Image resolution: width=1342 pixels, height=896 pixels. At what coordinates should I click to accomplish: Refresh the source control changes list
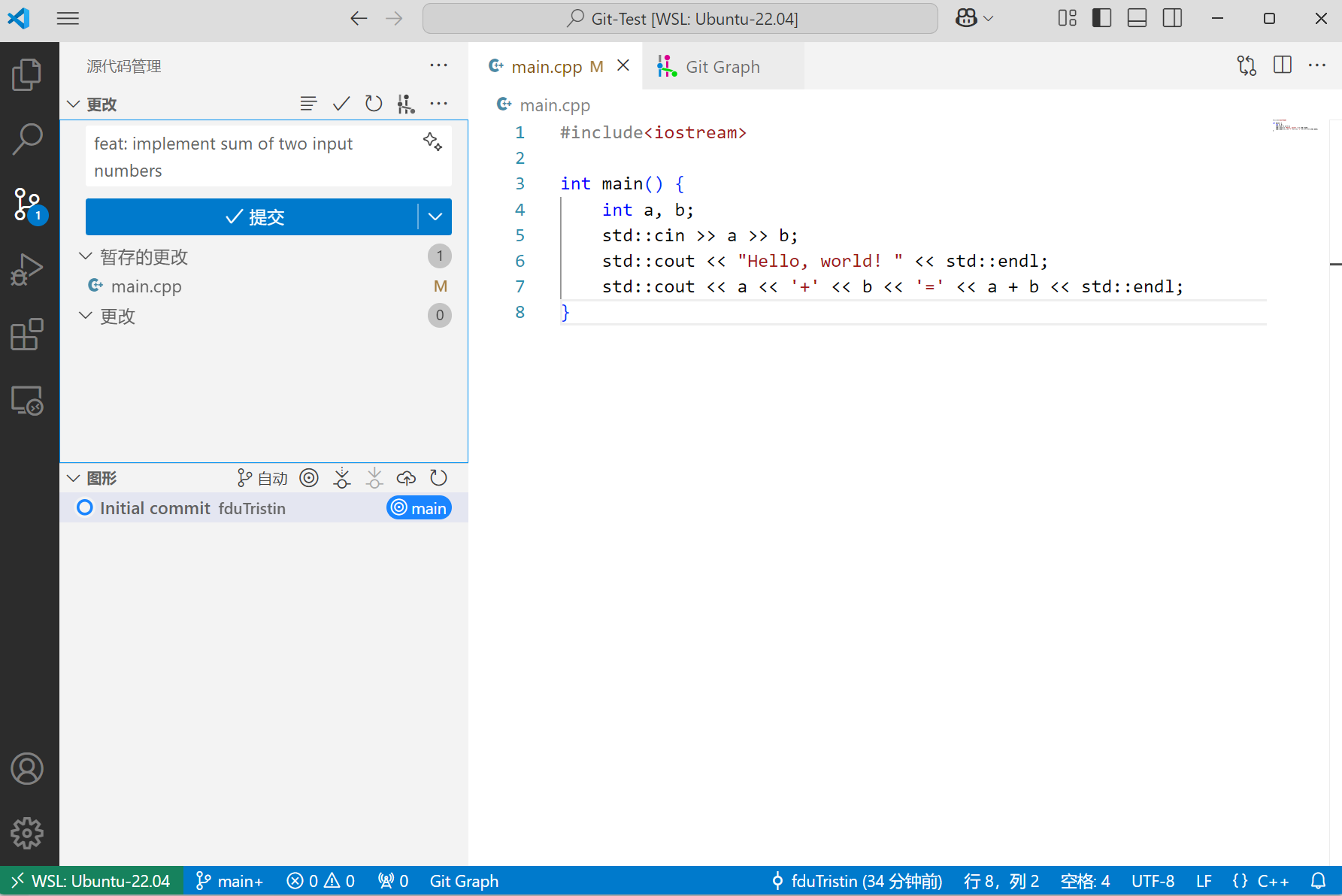click(x=374, y=104)
